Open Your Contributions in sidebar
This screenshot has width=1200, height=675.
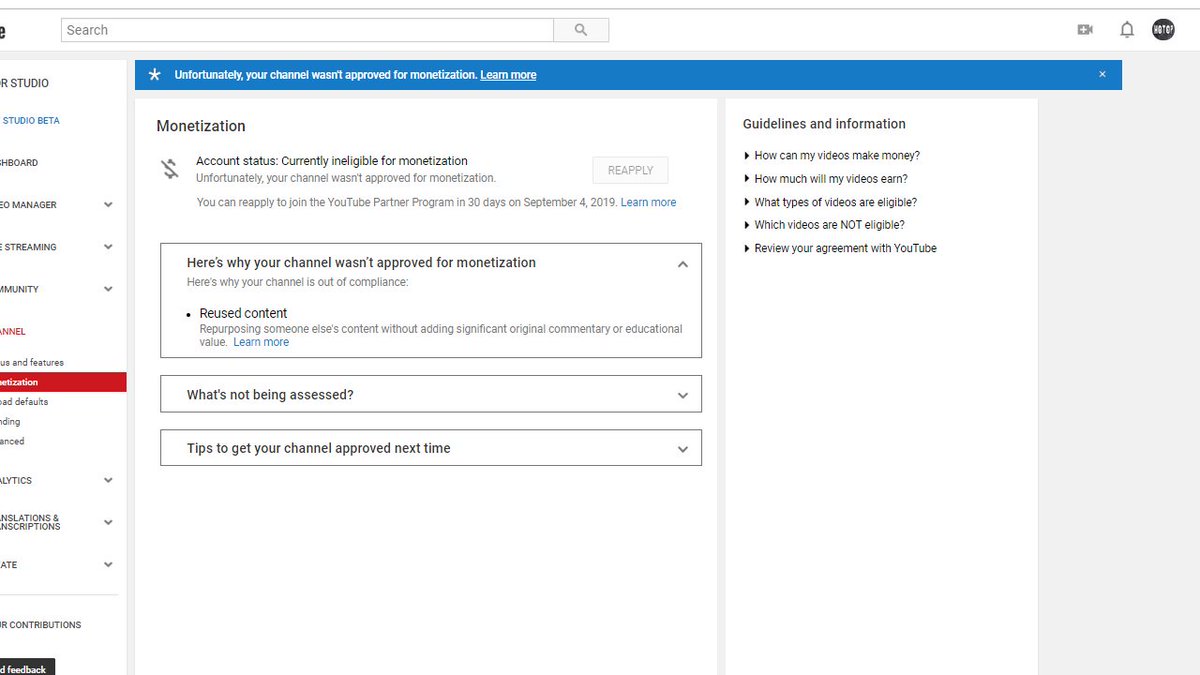pos(41,625)
